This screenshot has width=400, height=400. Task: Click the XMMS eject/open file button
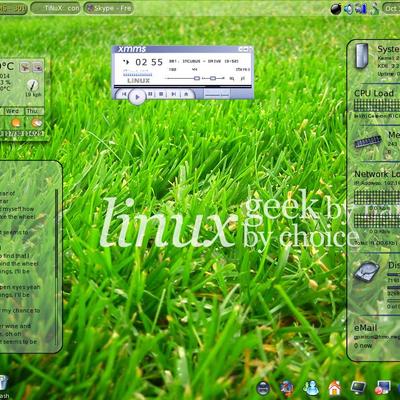coord(186,94)
